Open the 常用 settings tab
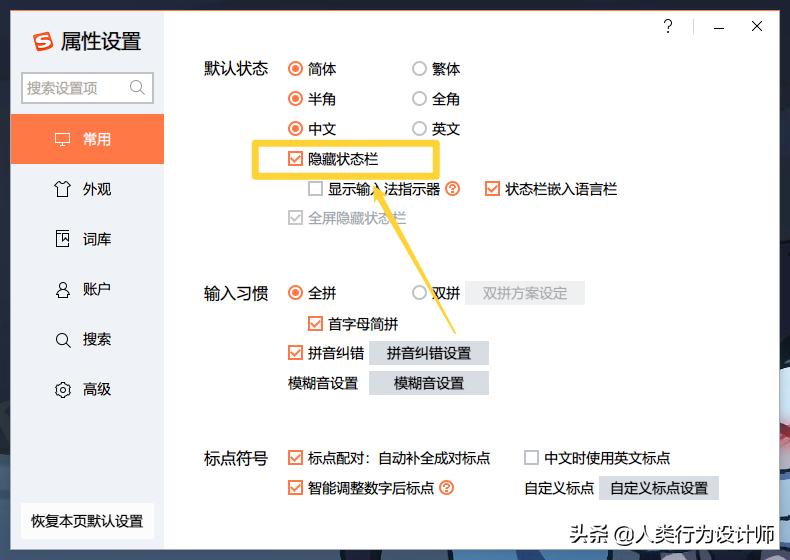This screenshot has height=560, width=790. coord(87,139)
